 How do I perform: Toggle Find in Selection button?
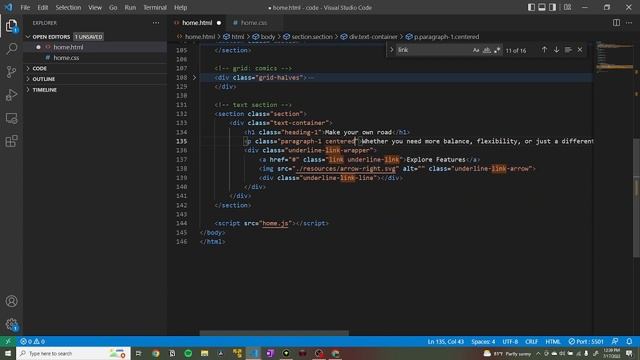(568, 50)
